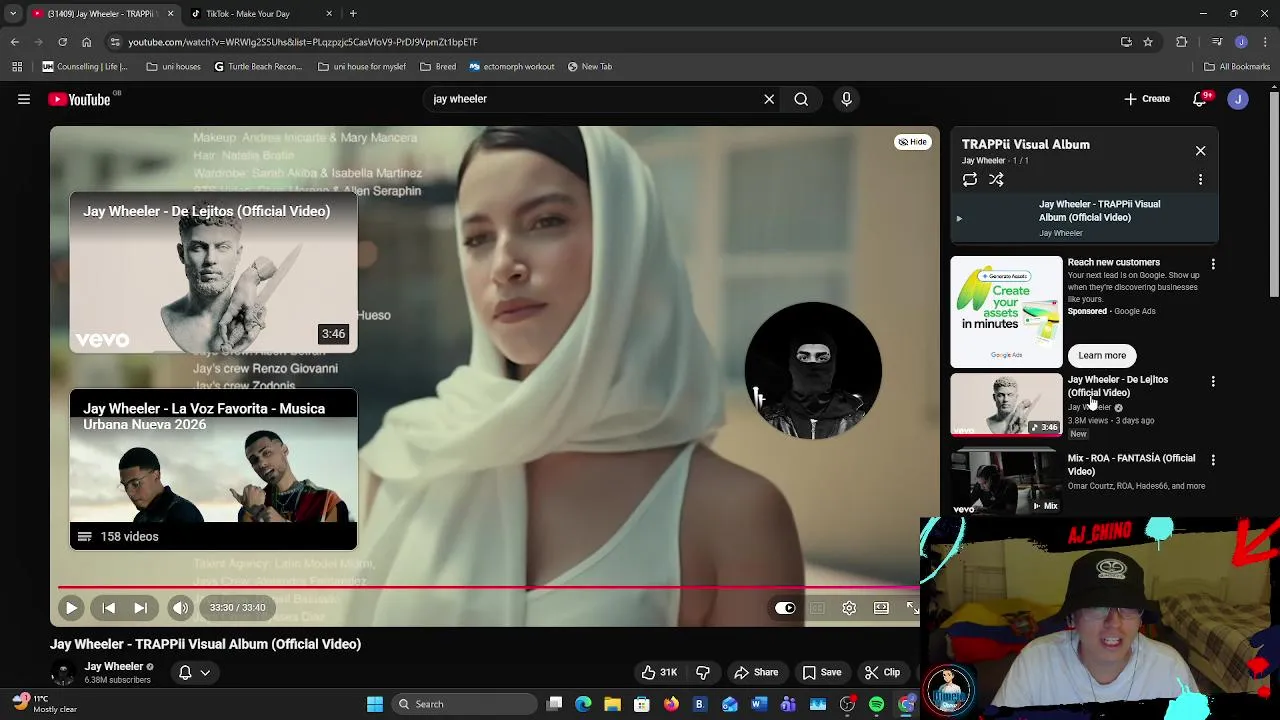1280x720 pixels.
Task: Open a new browser tab with plus button
Action: 353,14
